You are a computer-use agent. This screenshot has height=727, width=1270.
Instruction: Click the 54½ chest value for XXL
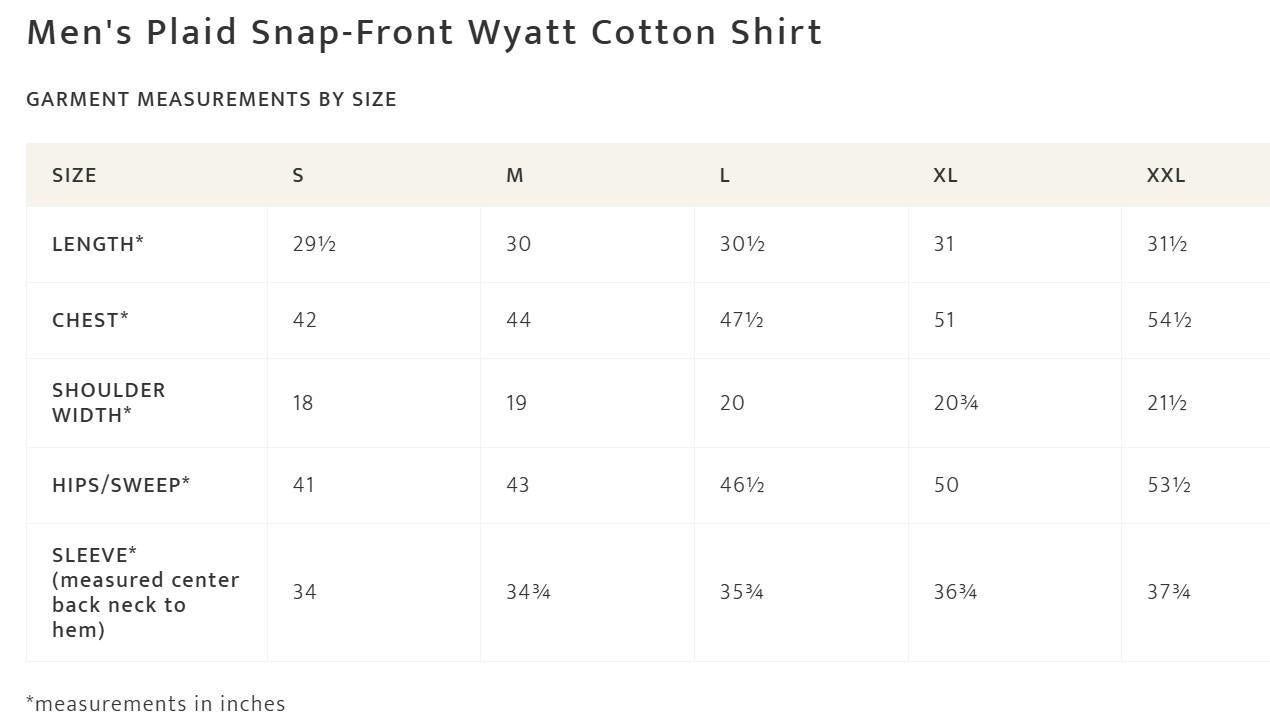tap(1169, 320)
